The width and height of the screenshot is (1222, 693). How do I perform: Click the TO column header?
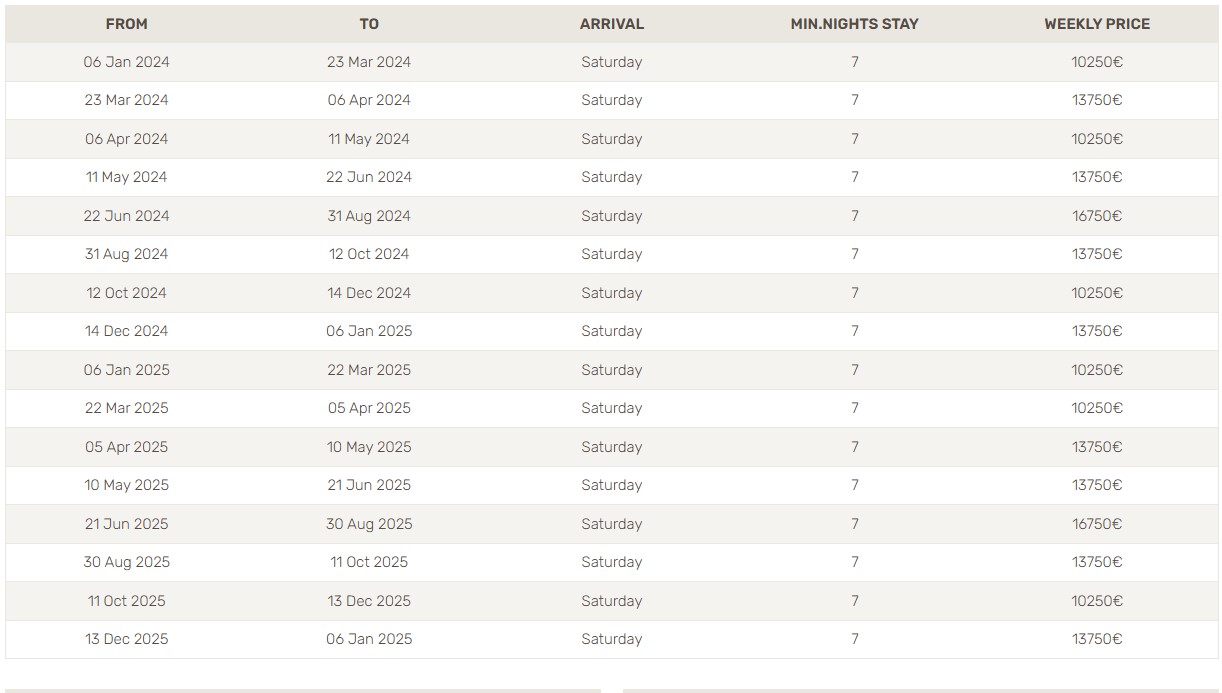point(369,24)
